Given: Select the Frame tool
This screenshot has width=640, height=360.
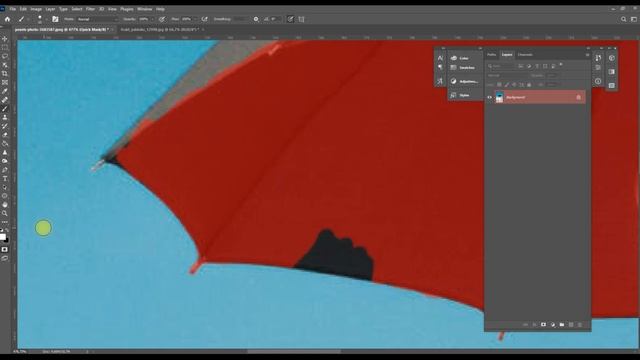Looking at the screenshot, I should coord(5,82).
